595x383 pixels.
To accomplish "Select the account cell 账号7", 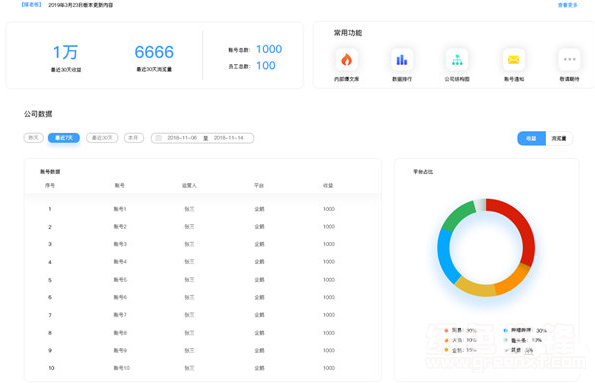I will point(120,315).
